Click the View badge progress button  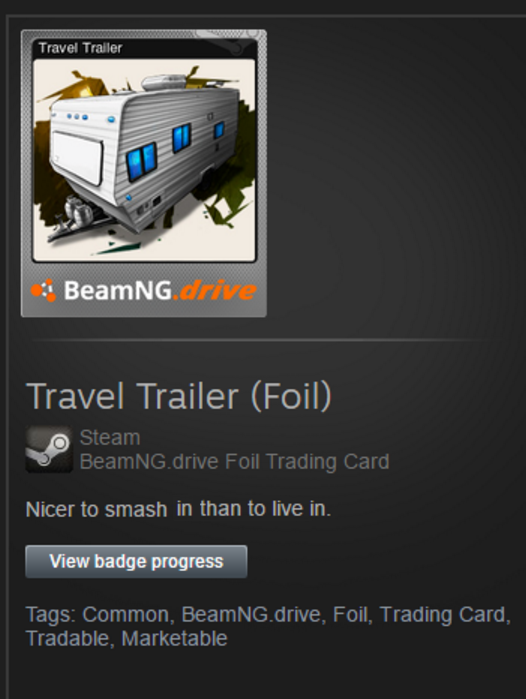click(x=136, y=561)
